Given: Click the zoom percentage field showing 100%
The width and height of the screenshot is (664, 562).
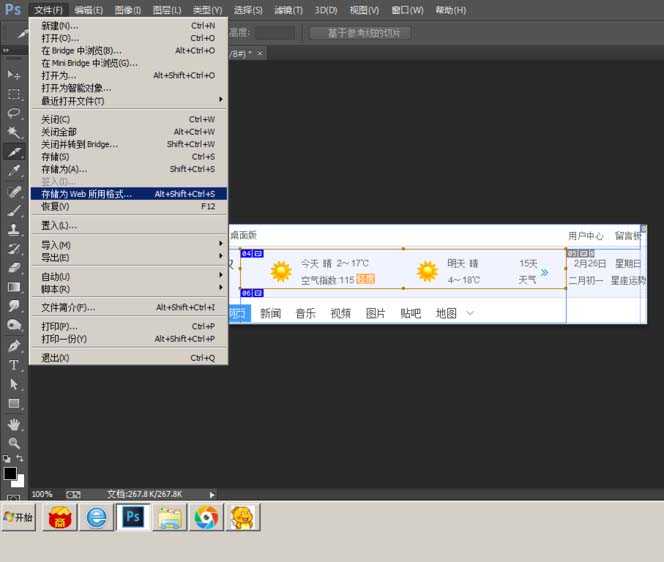Looking at the screenshot, I should [42, 494].
